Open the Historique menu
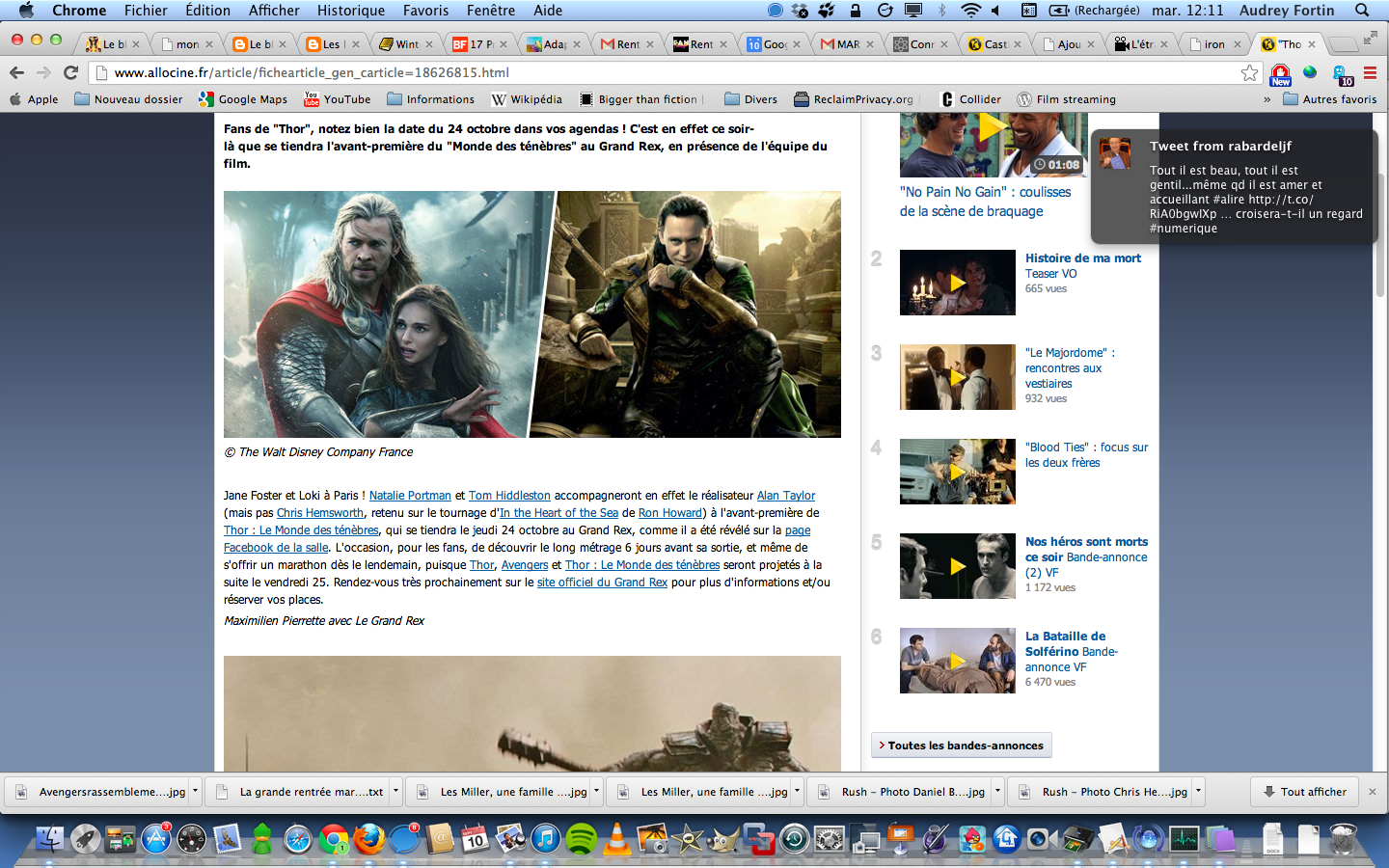Image resolution: width=1389 pixels, height=868 pixels. pos(351,11)
